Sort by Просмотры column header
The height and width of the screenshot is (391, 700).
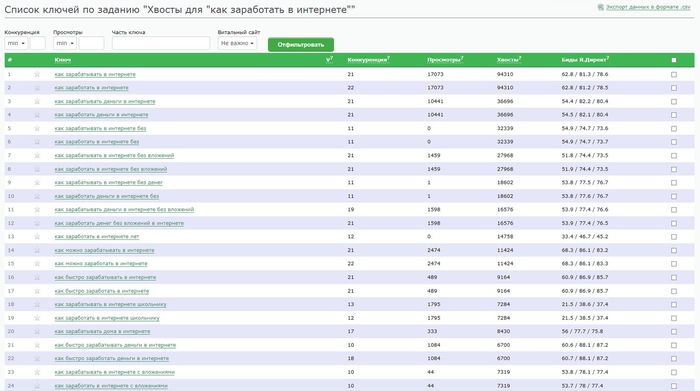[x=445, y=60]
